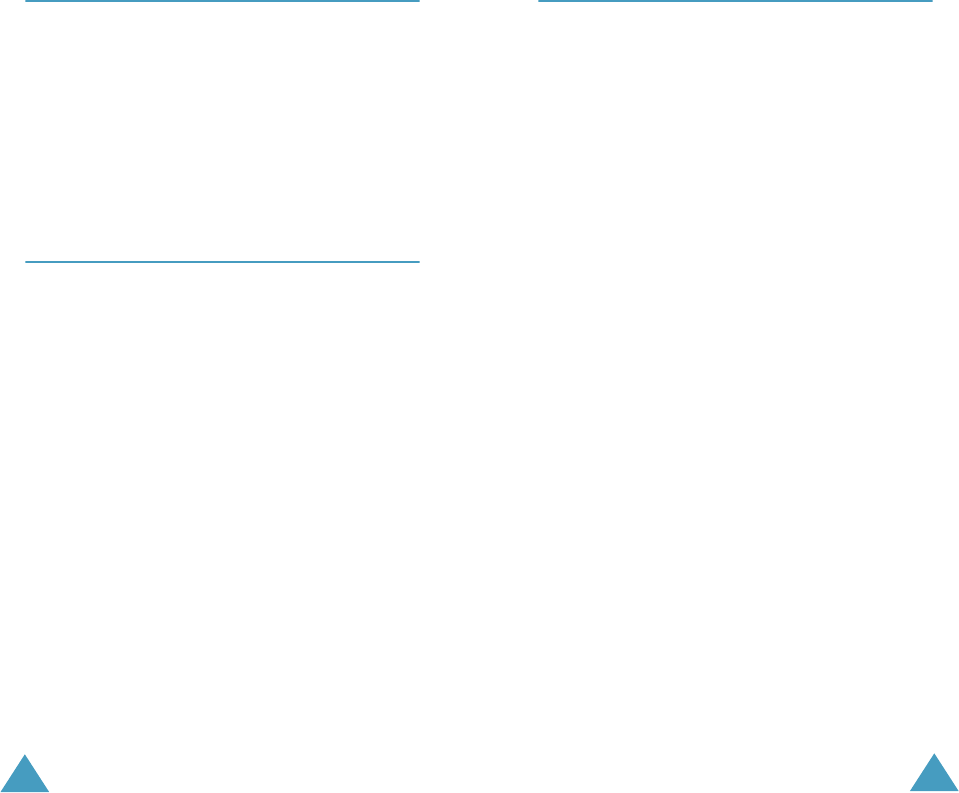Select the middle-left blue divider line

coord(222,262)
